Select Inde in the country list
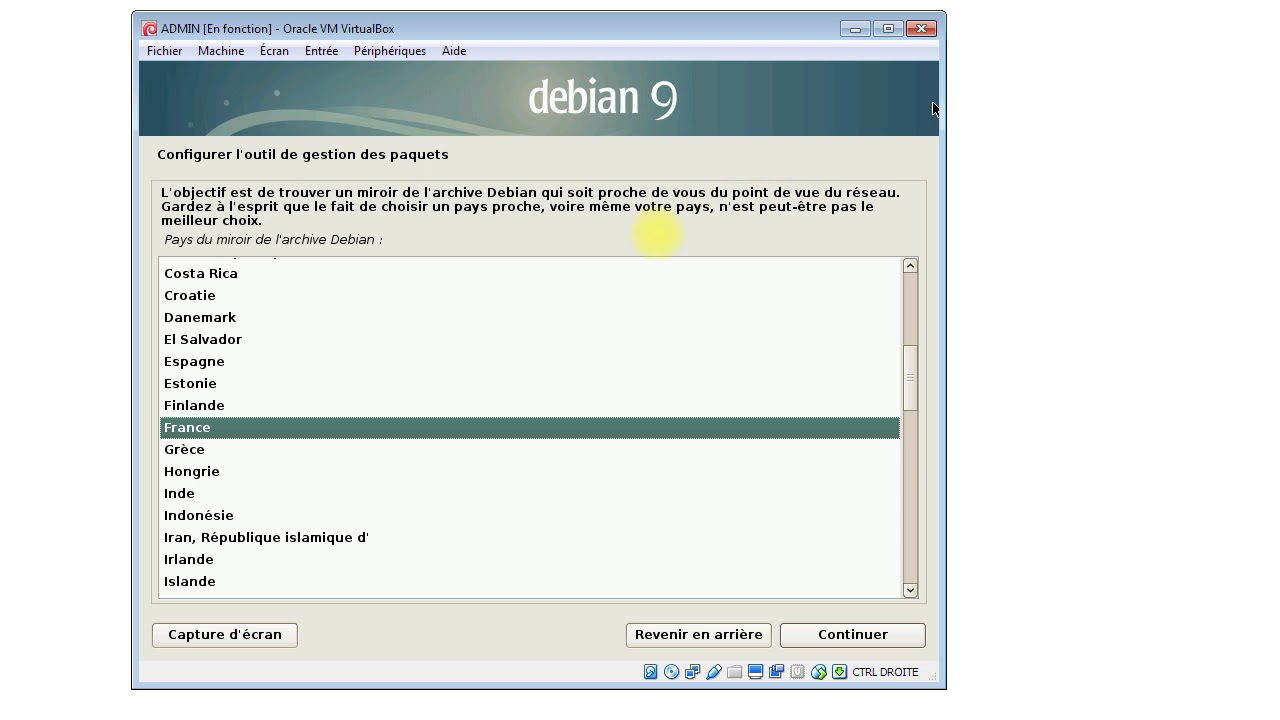Viewport: 1280px width, 720px height. coord(530,493)
